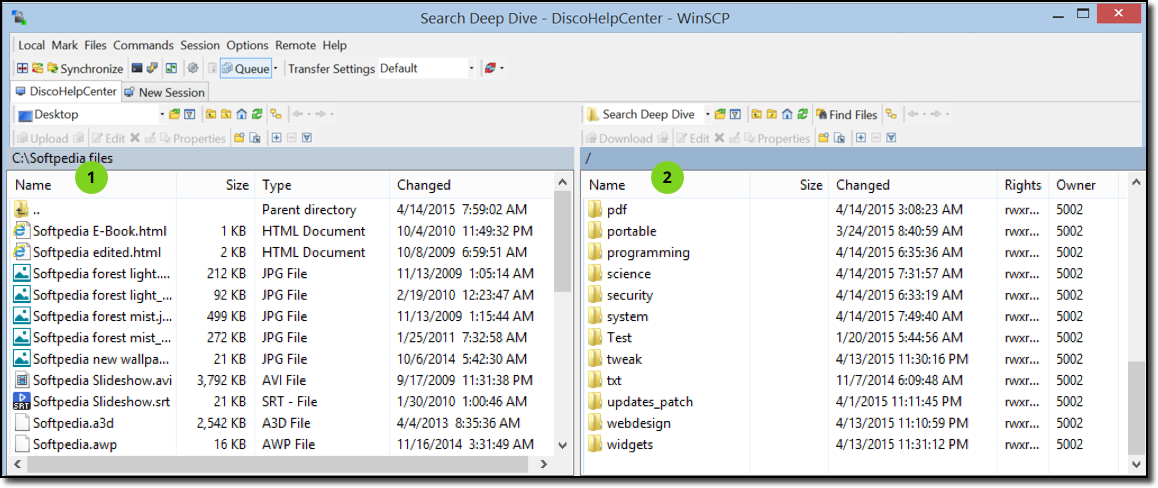
Task: Click local panel horizontal scrollbar right arrow
Action: [x=543, y=464]
